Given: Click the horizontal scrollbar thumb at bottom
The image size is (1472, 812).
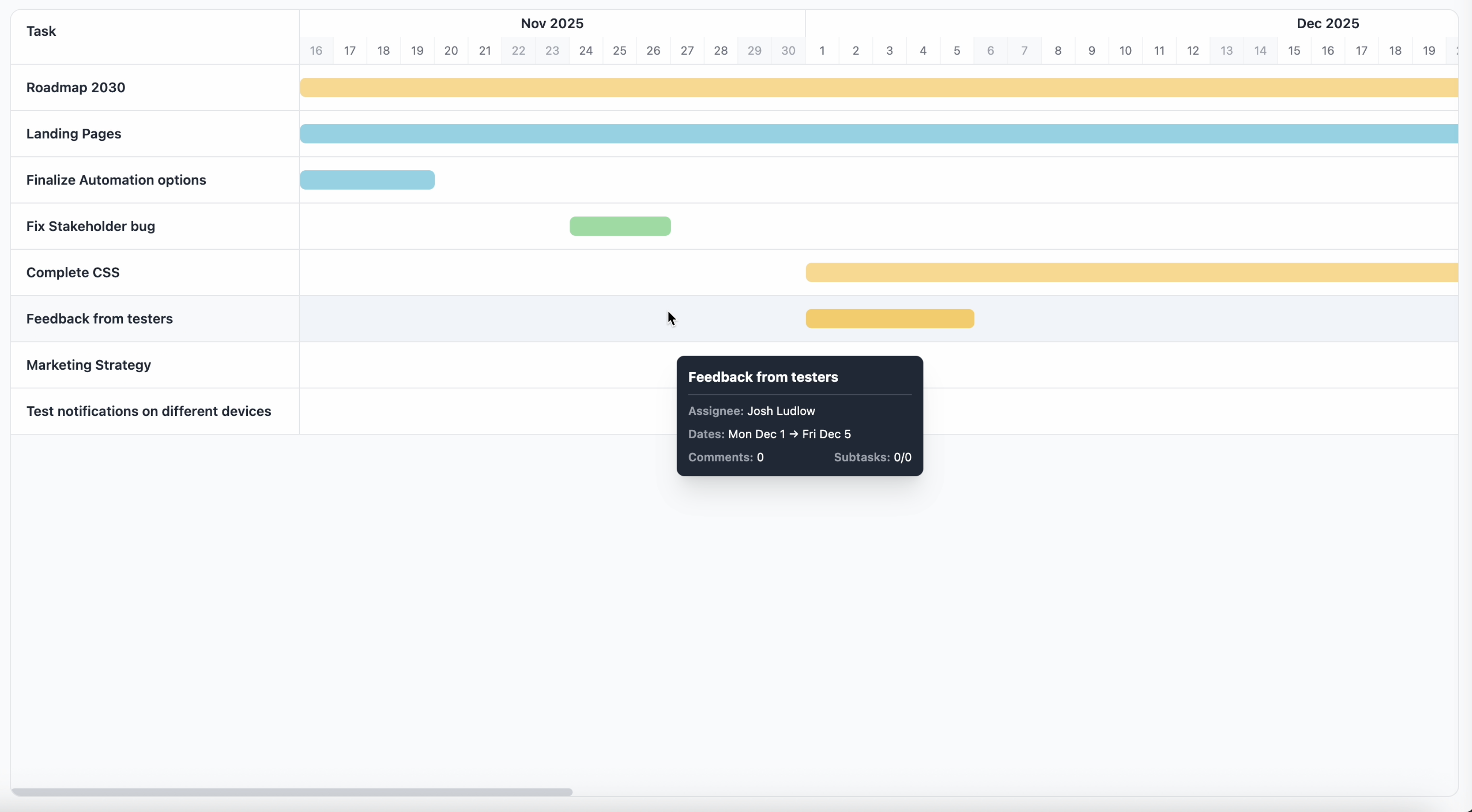Looking at the screenshot, I should click(291, 792).
